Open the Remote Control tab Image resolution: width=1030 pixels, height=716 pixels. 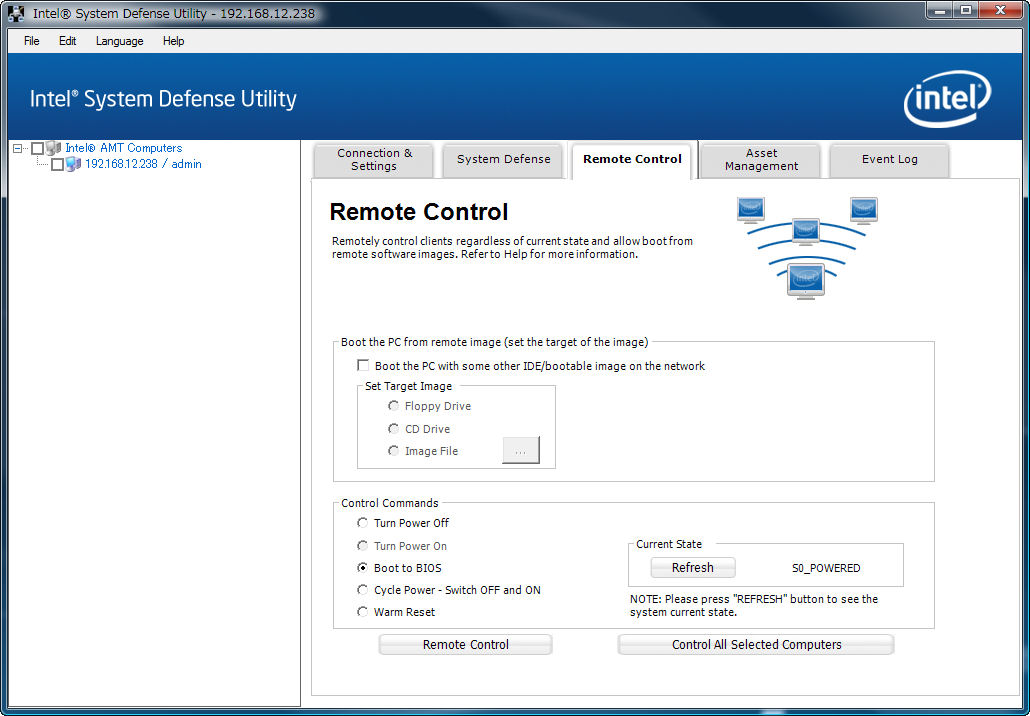(x=632, y=160)
